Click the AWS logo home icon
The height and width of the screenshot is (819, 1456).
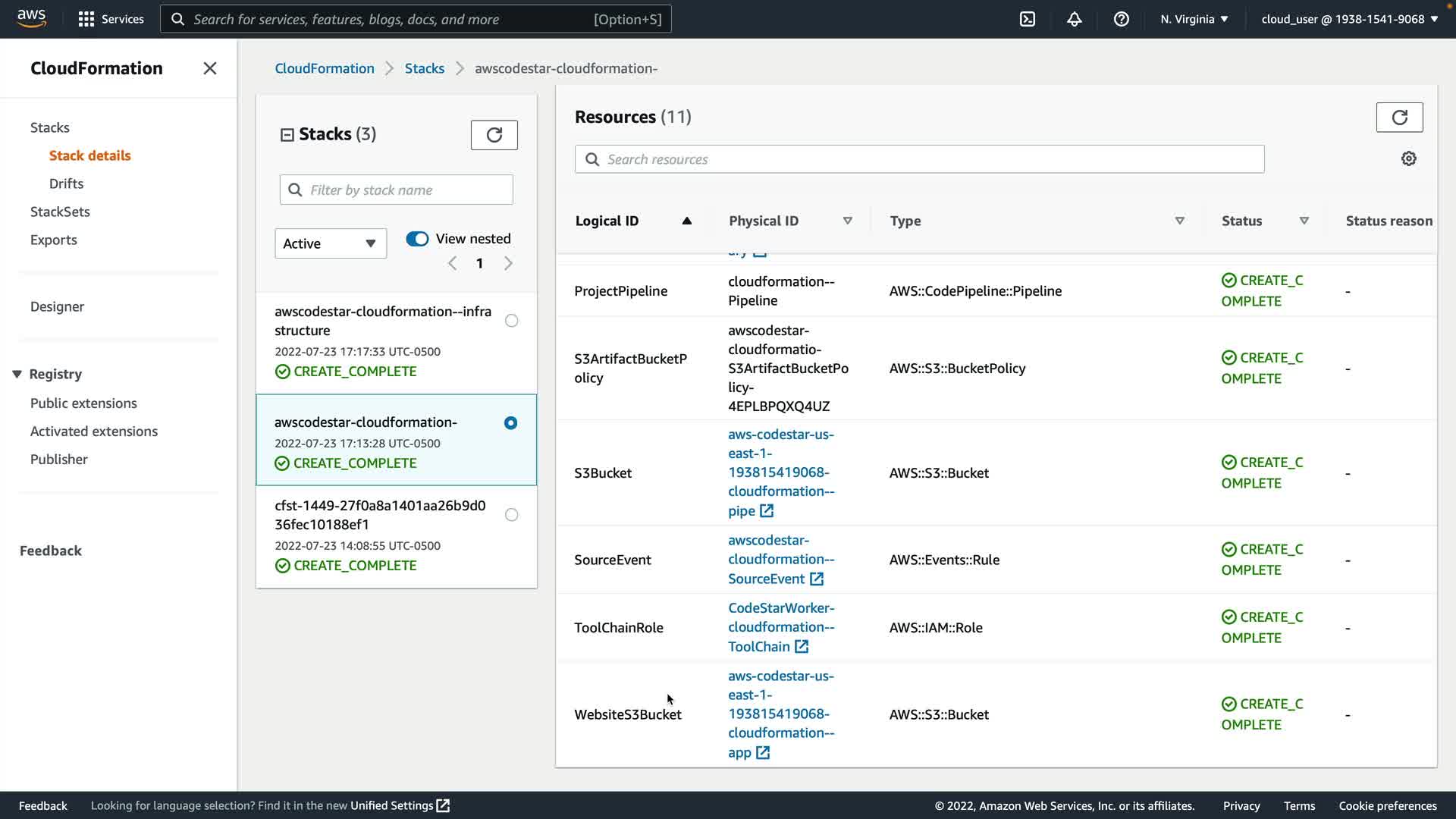click(32, 18)
